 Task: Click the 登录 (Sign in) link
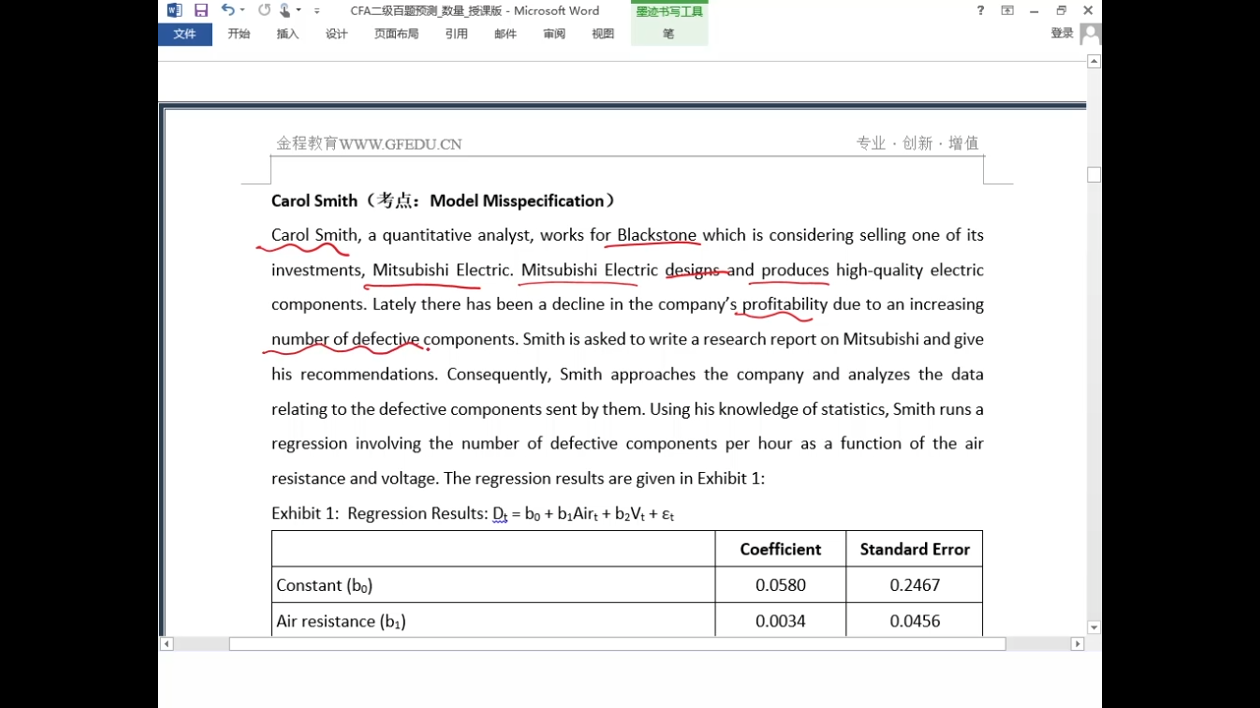[x=1062, y=34]
